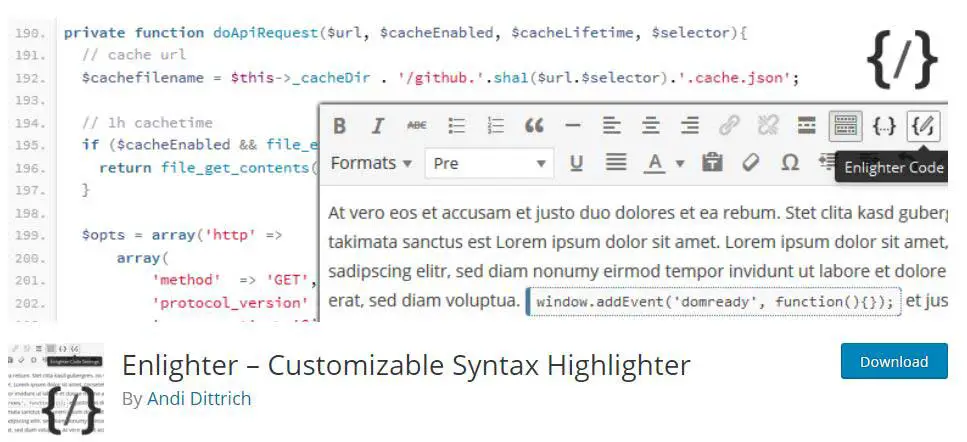Insert special character with the Omega icon
This screenshot has height=442, width=967.
coord(789,163)
